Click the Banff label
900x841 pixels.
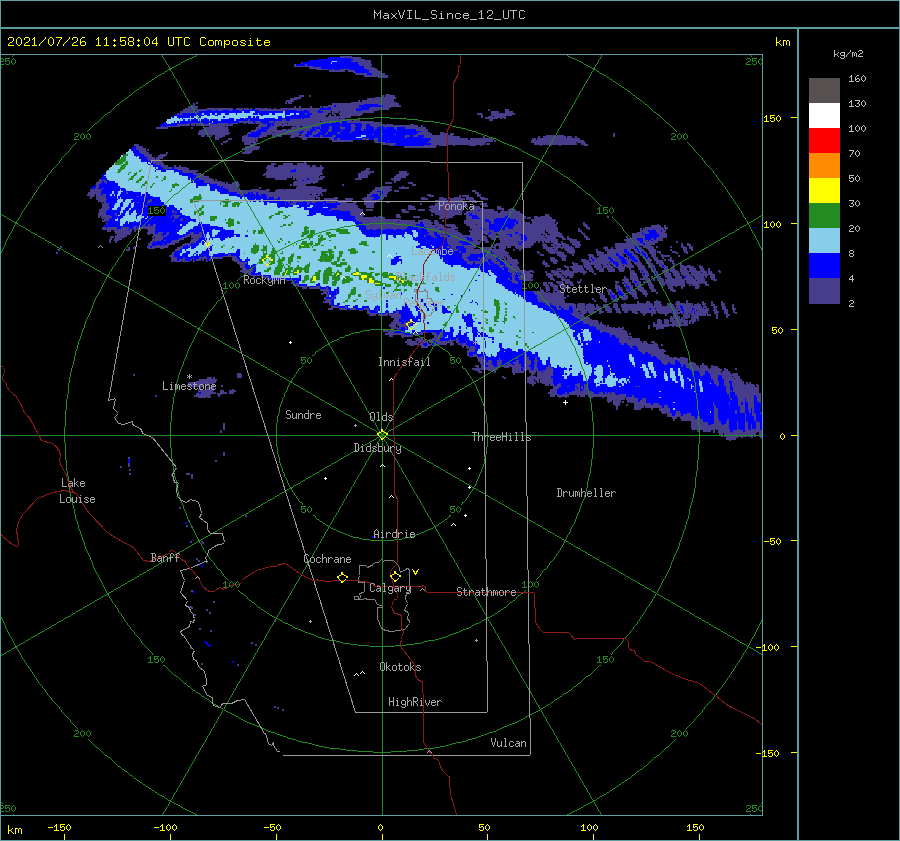coord(165,558)
